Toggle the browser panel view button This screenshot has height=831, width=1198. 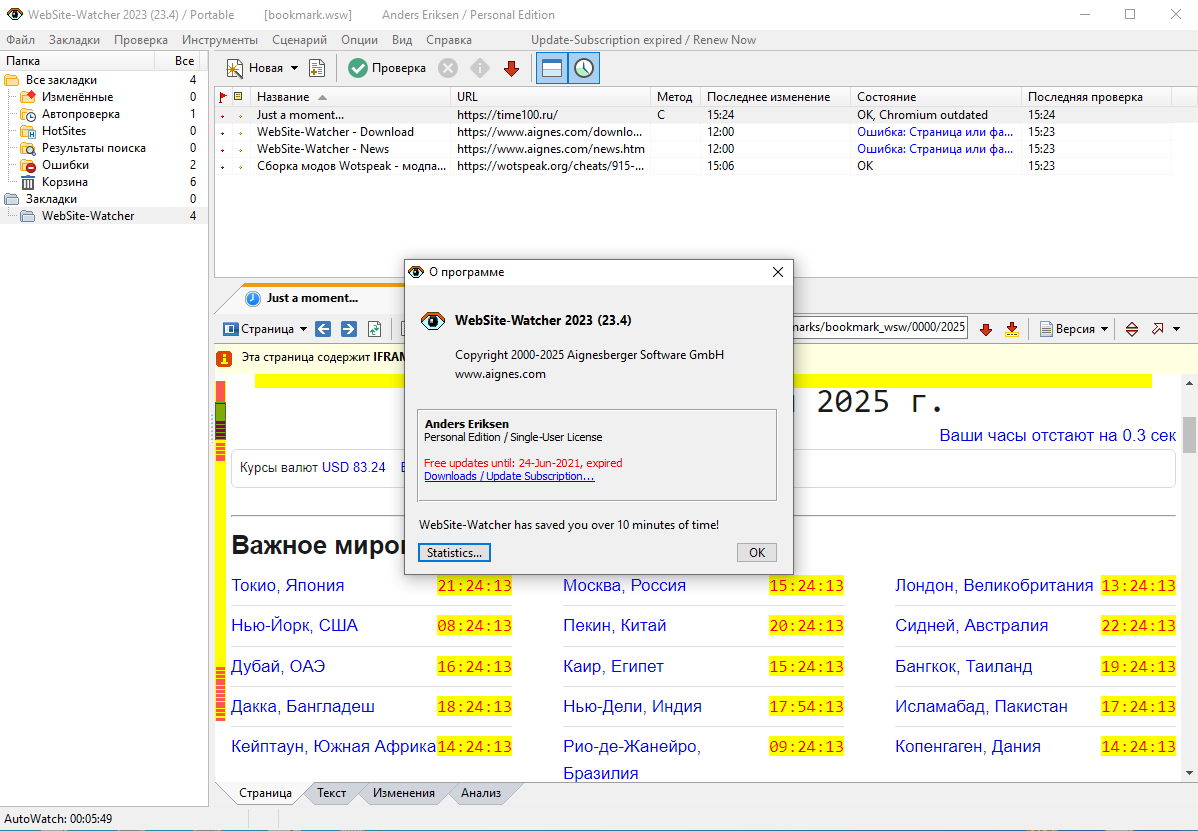coord(550,68)
